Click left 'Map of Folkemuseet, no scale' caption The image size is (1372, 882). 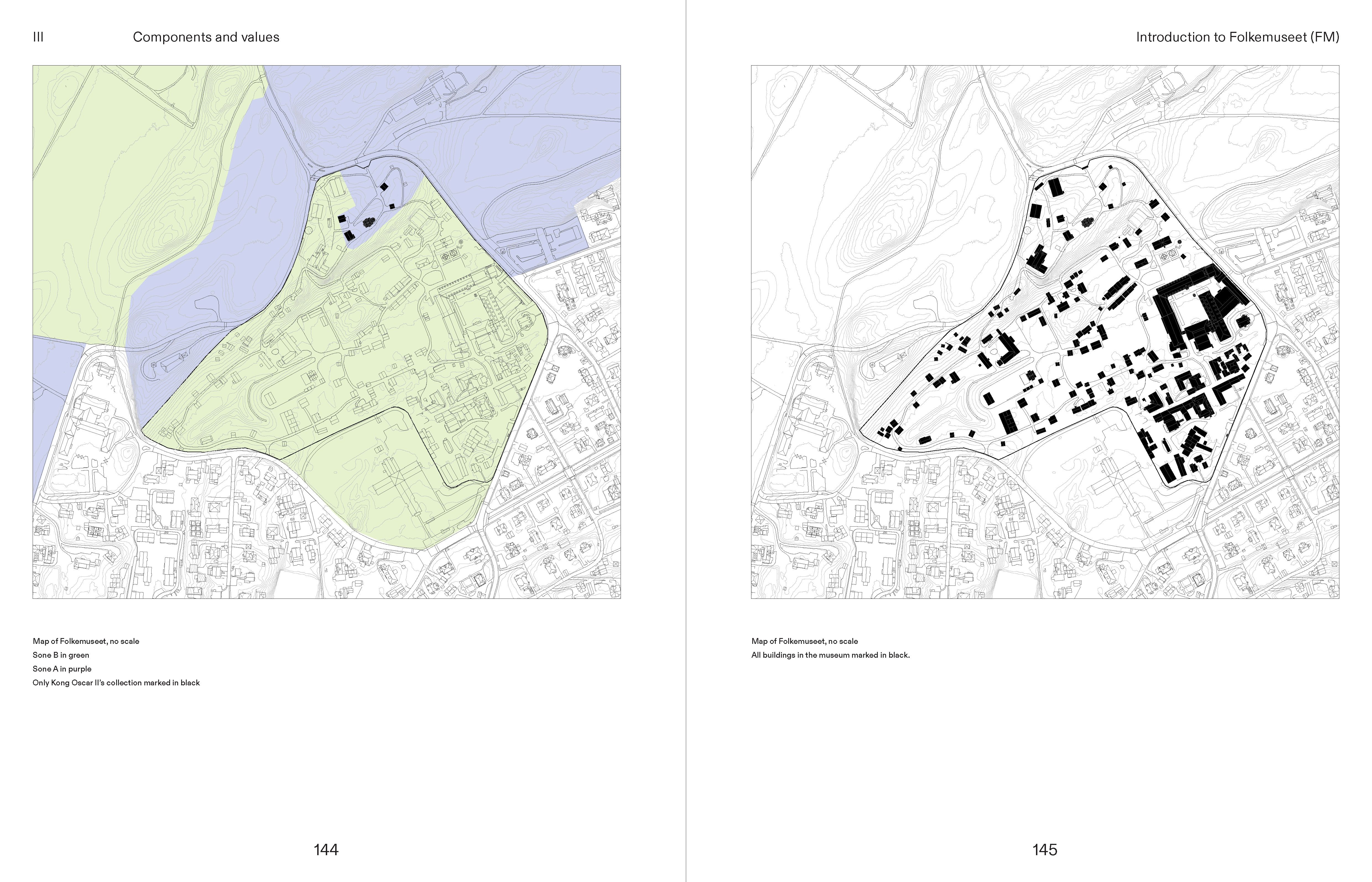[86, 641]
